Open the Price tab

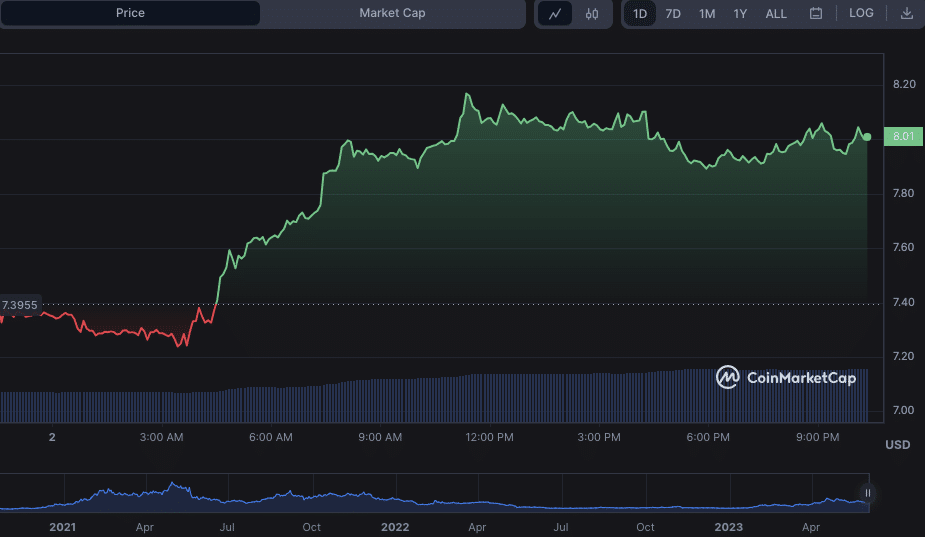pyautogui.click(x=130, y=14)
